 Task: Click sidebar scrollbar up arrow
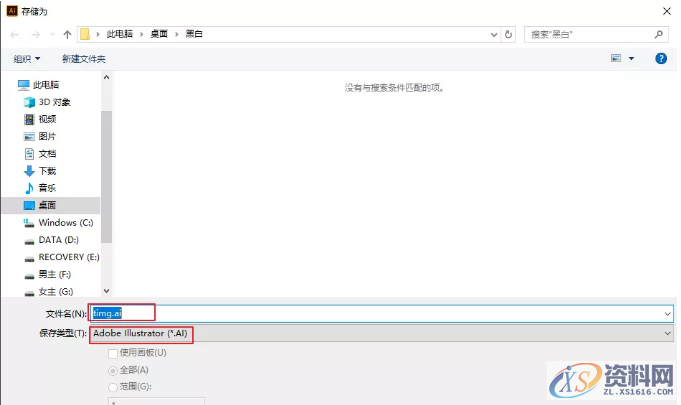(x=106, y=77)
